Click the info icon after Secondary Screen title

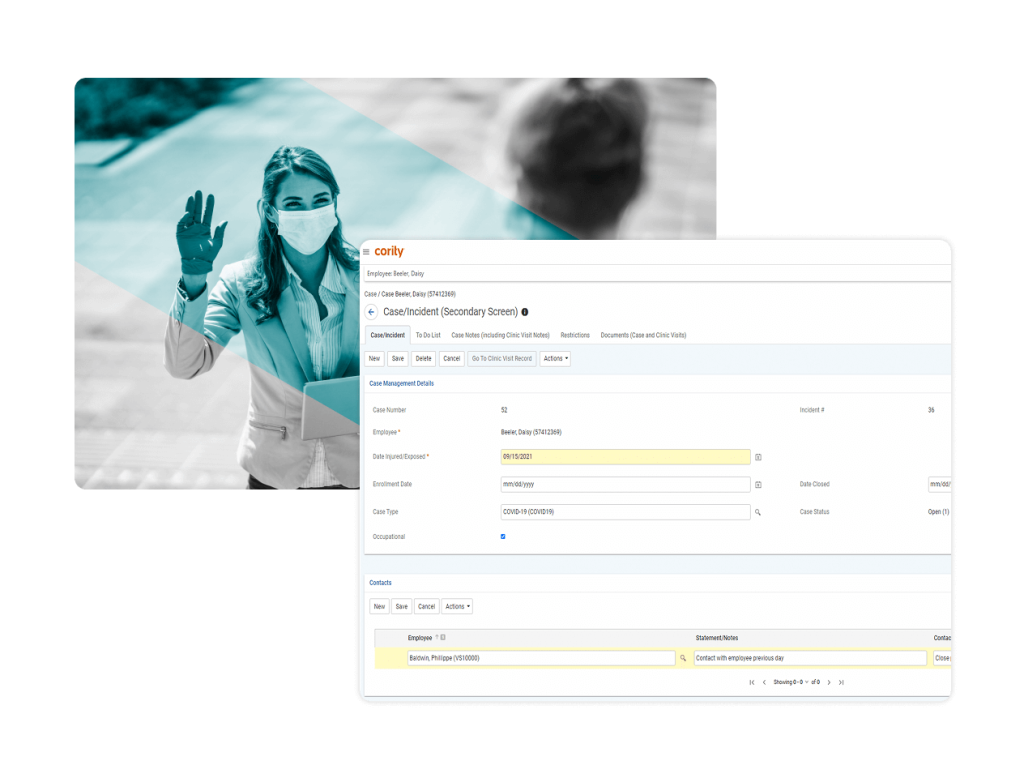[525, 312]
